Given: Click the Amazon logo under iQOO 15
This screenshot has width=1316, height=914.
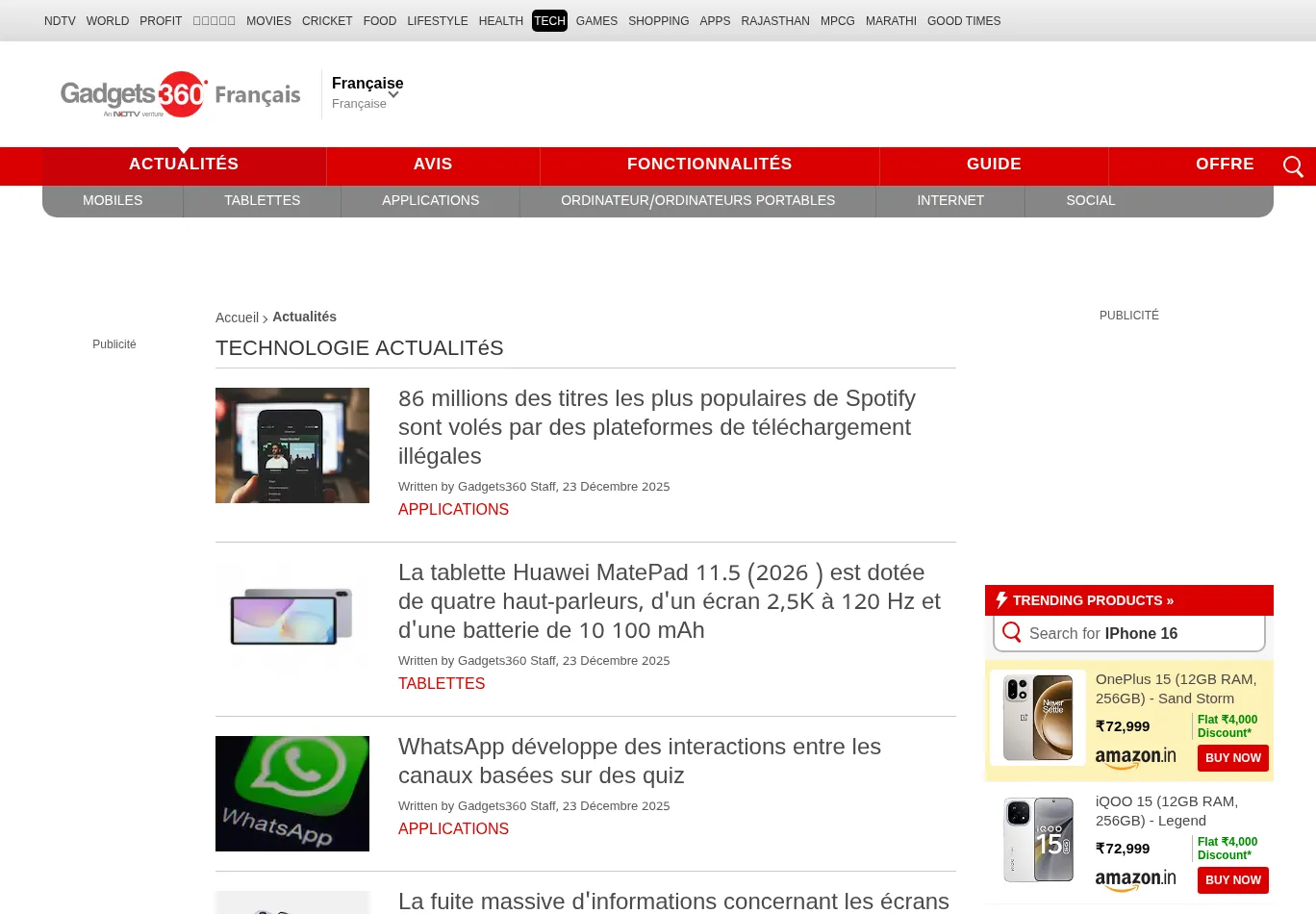Looking at the screenshot, I should [1135, 880].
